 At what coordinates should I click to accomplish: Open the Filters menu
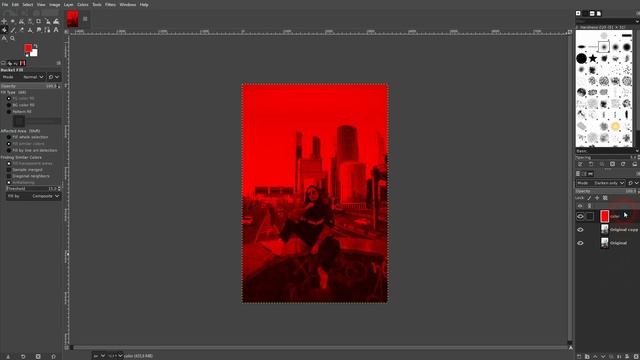point(110,4)
